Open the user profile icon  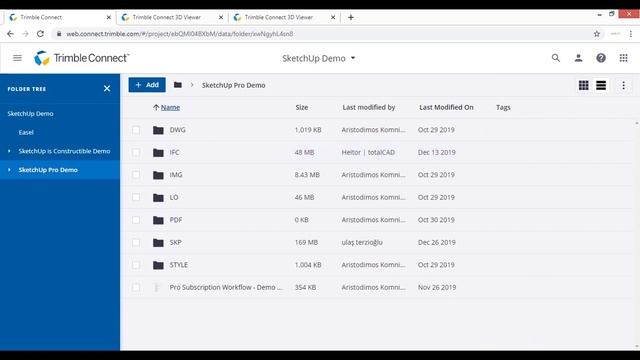point(578,58)
